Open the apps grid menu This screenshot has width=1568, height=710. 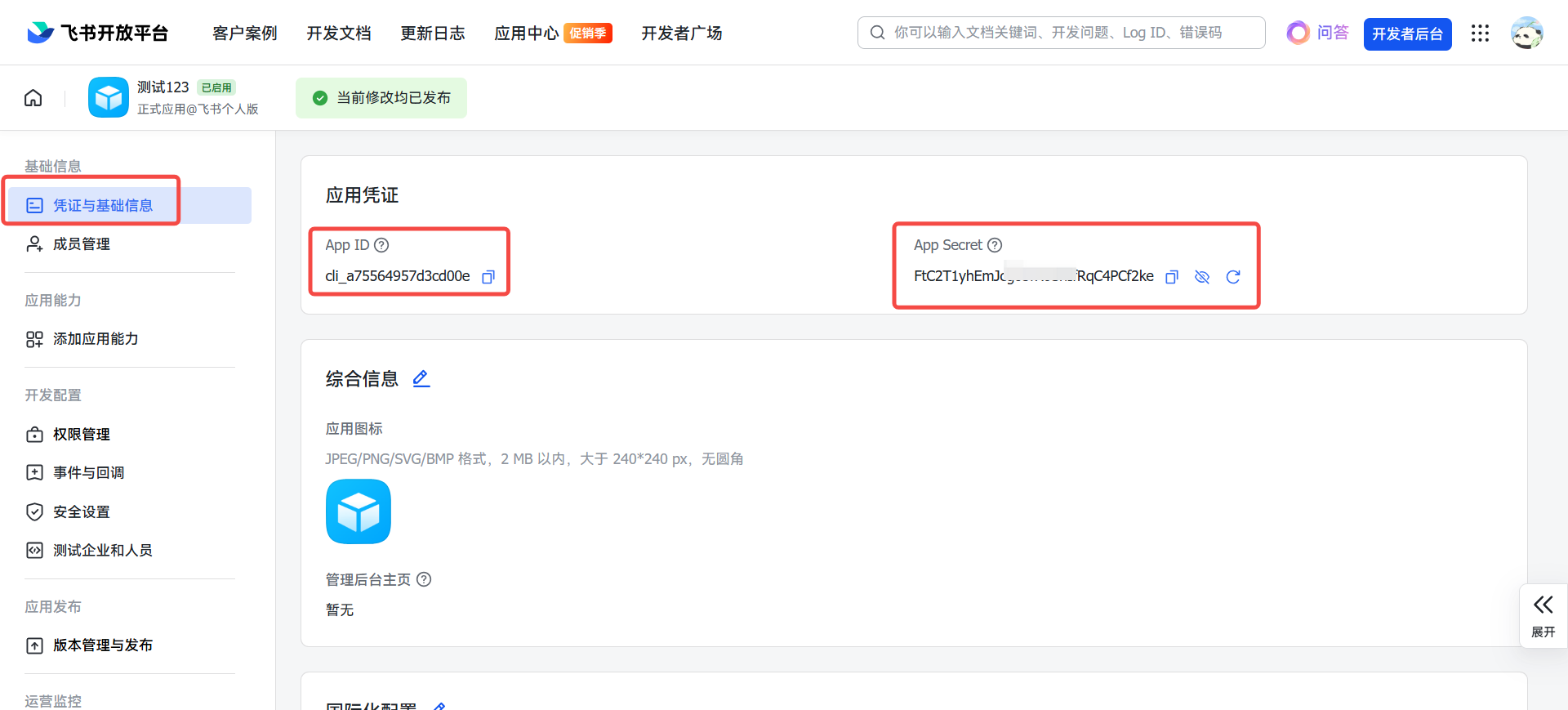[x=1480, y=33]
